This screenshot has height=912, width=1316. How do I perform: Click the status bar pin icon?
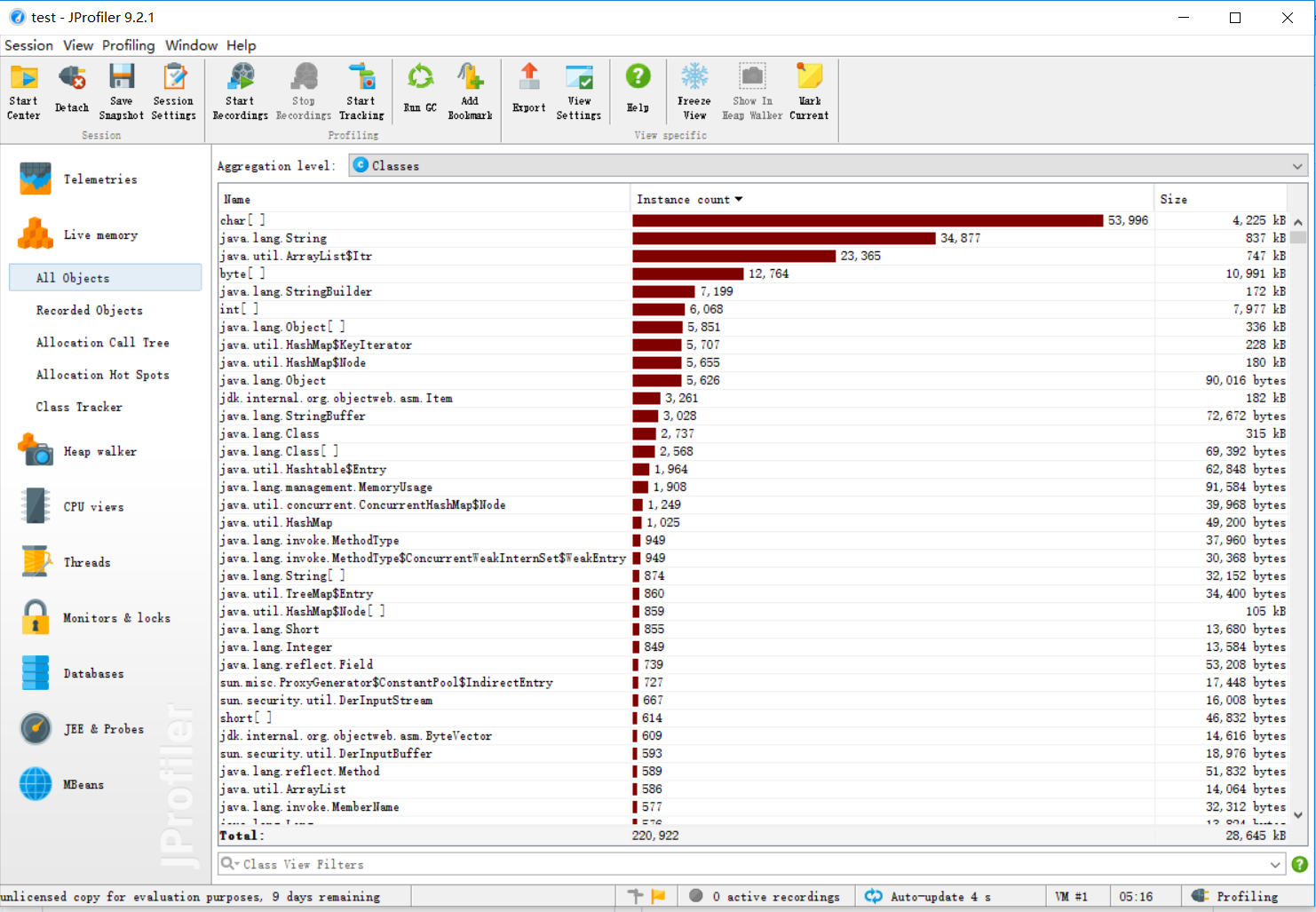point(635,896)
